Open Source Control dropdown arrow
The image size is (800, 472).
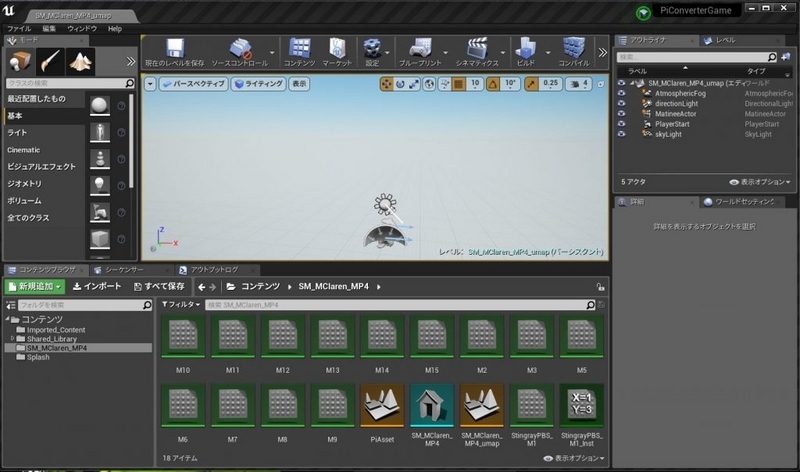pyautogui.click(x=272, y=53)
